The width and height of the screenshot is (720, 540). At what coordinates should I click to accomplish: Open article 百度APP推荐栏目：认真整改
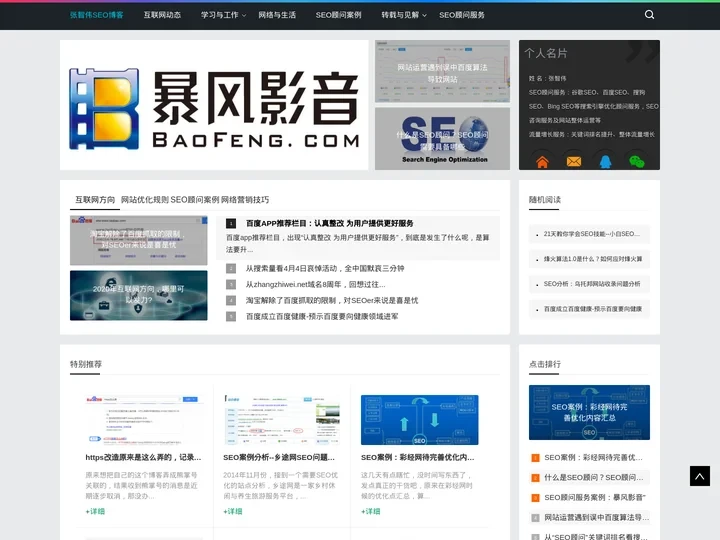(329, 224)
